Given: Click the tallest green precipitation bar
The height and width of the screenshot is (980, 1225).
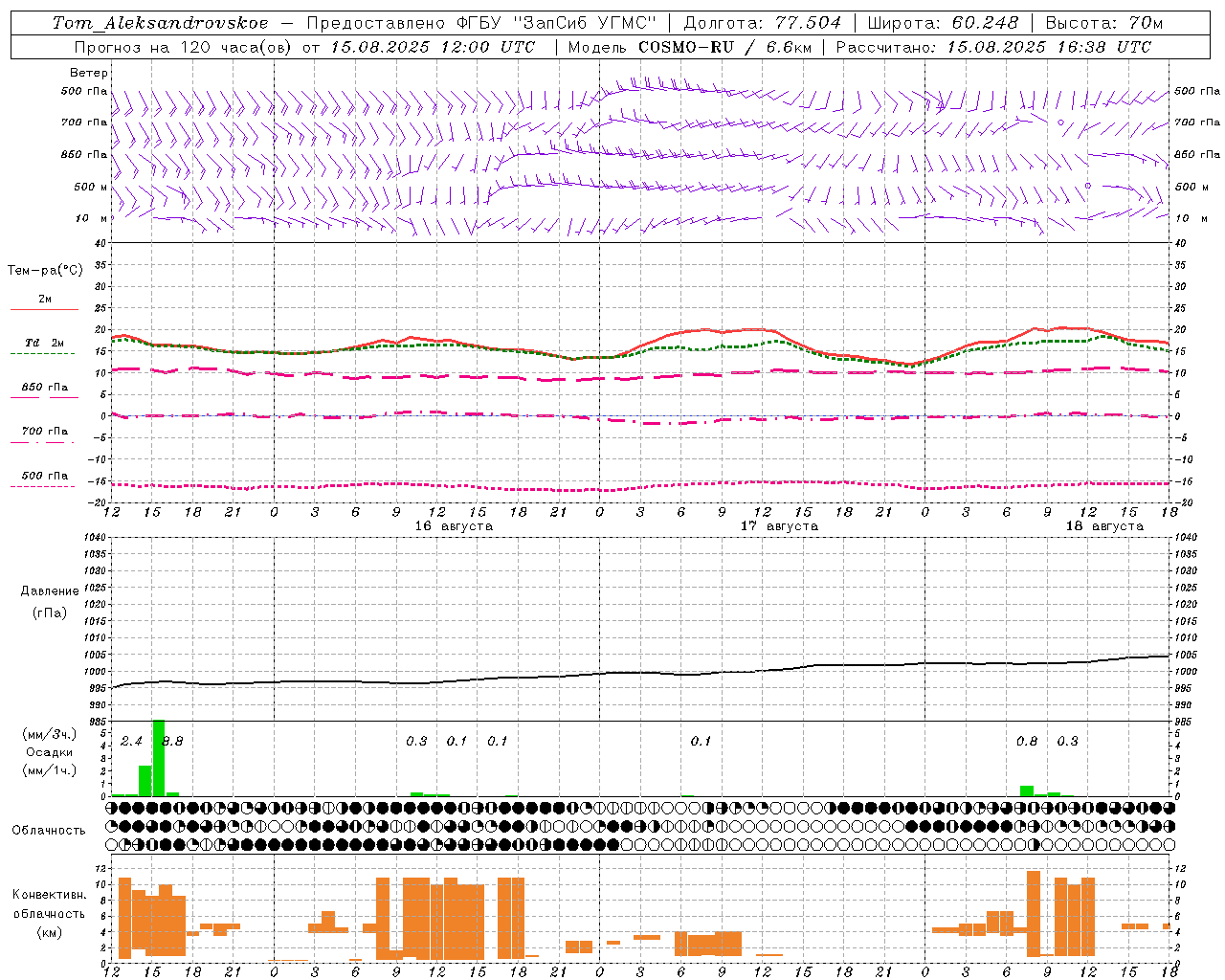Looking at the screenshot, I should click(159, 758).
